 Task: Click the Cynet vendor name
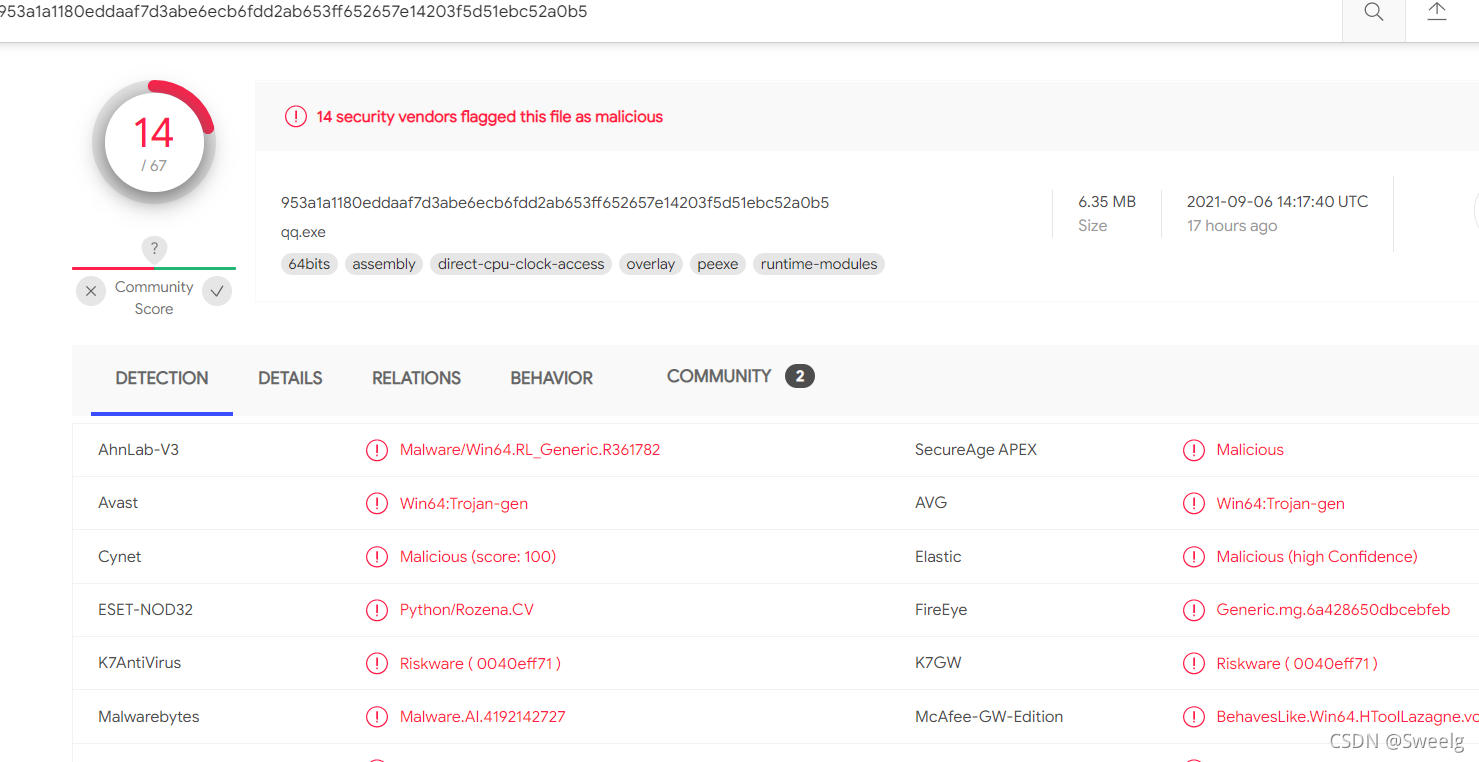point(120,556)
